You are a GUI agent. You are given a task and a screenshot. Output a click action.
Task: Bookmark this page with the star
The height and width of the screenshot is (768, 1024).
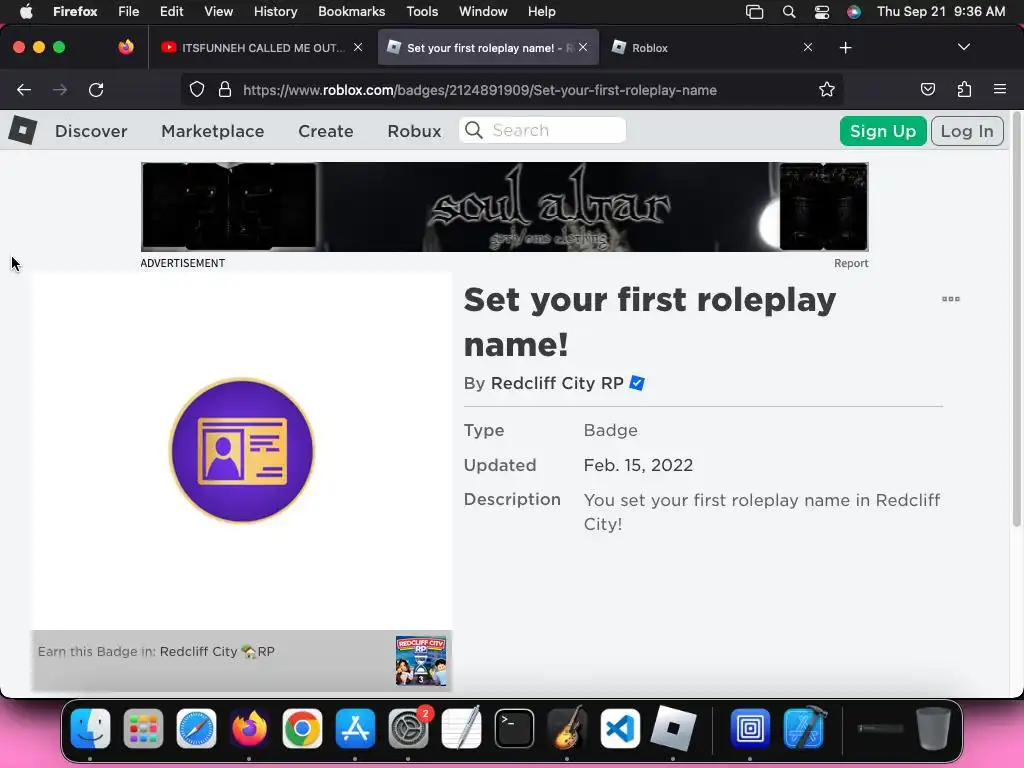(827, 89)
